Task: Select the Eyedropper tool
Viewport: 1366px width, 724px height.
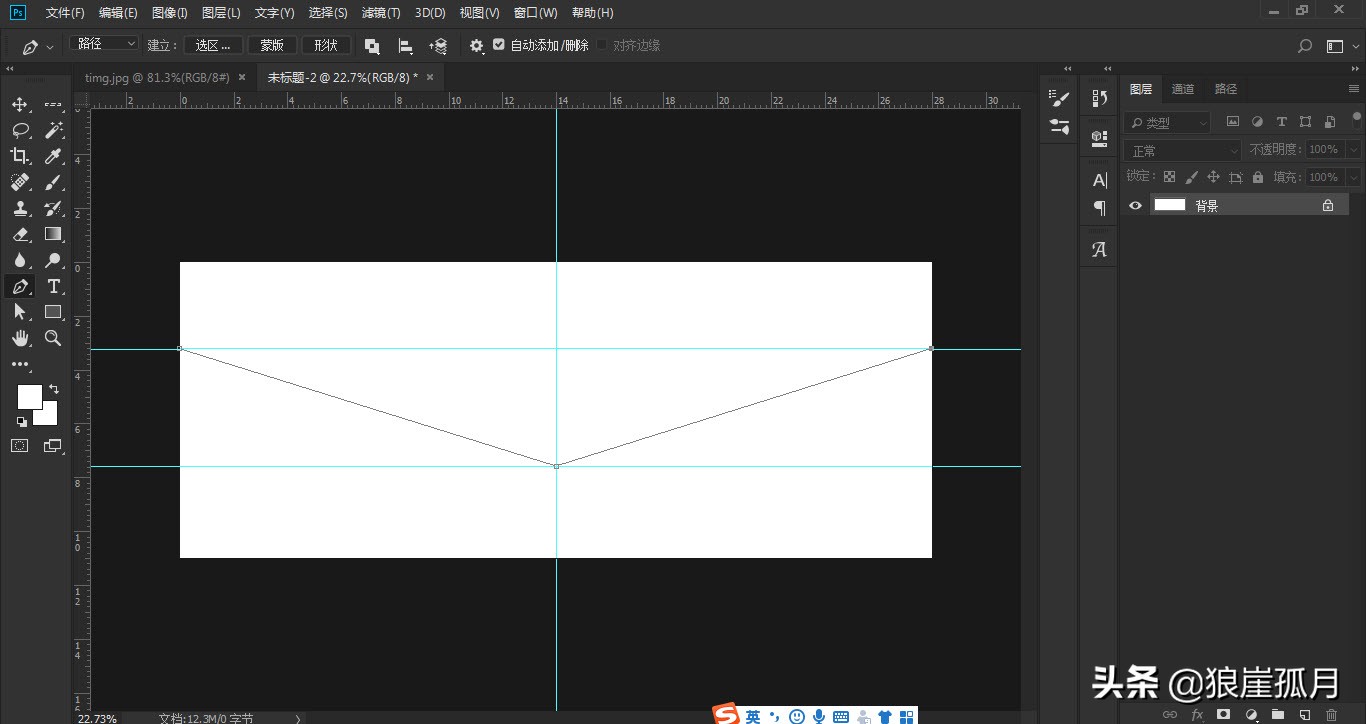Action: click(x=54, y=156)
